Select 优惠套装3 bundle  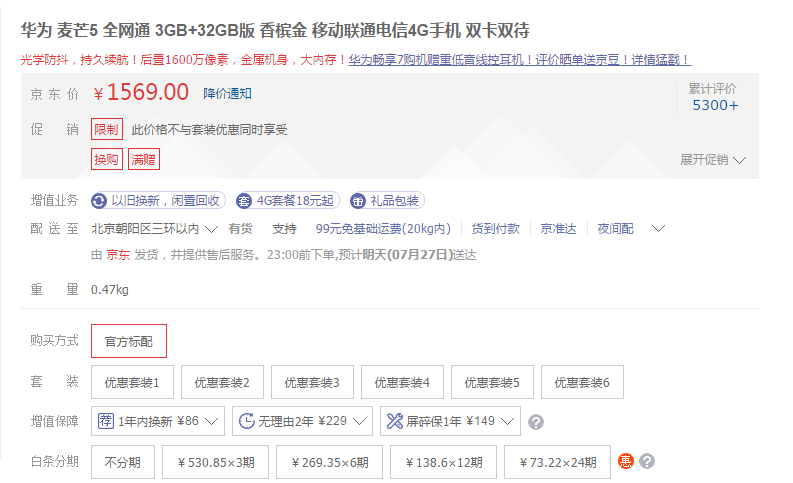coord(313,382)
